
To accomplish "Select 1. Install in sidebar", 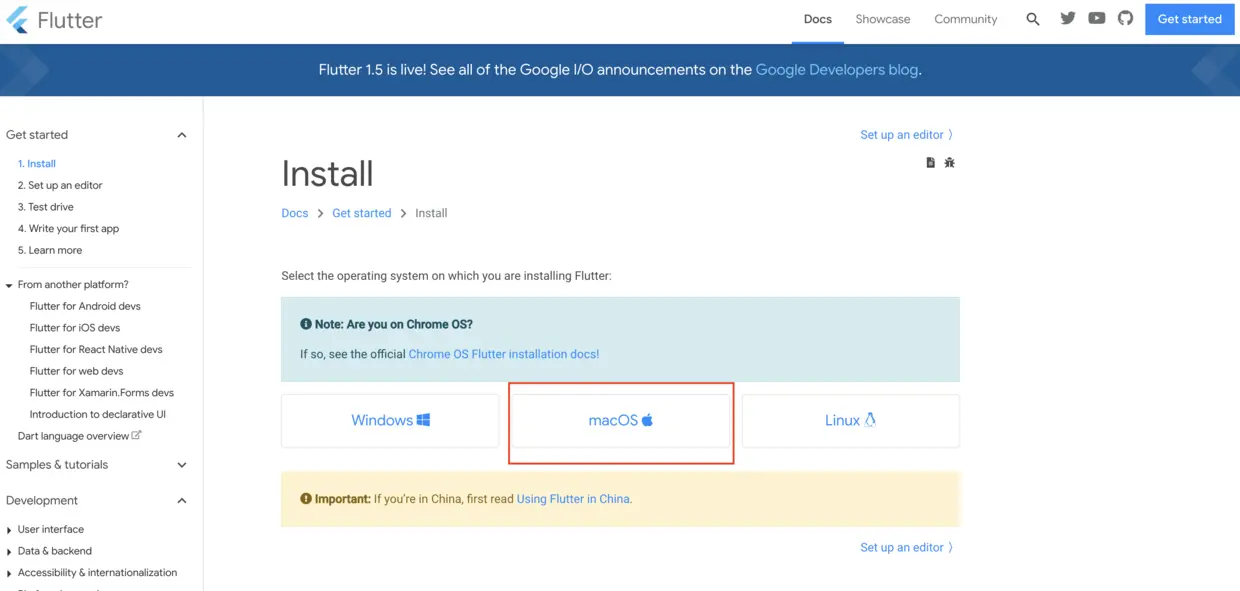I will [37, 164].
